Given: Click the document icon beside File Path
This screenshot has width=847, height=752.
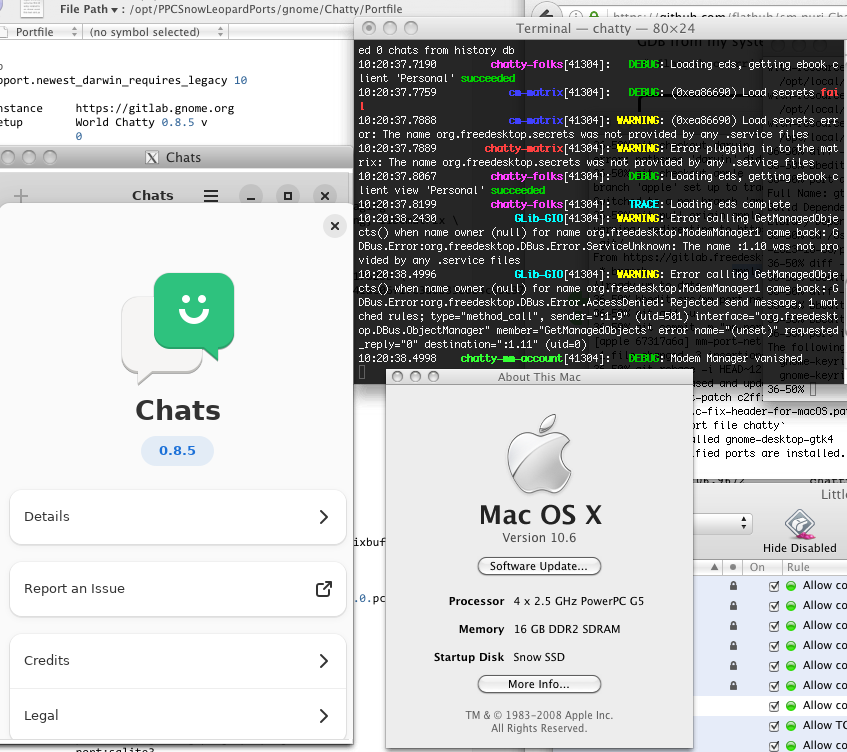Looking at the screenshot, I should pyautogui.click(x=32, y=8).
